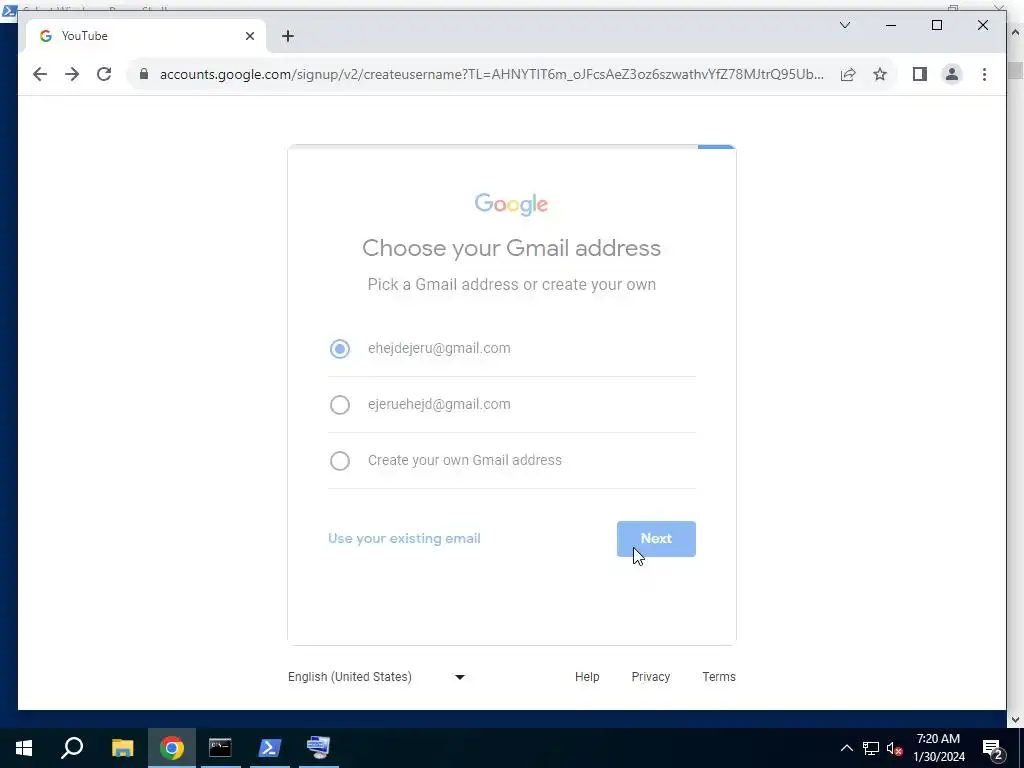Click Use your existing email link

point(404,539)
